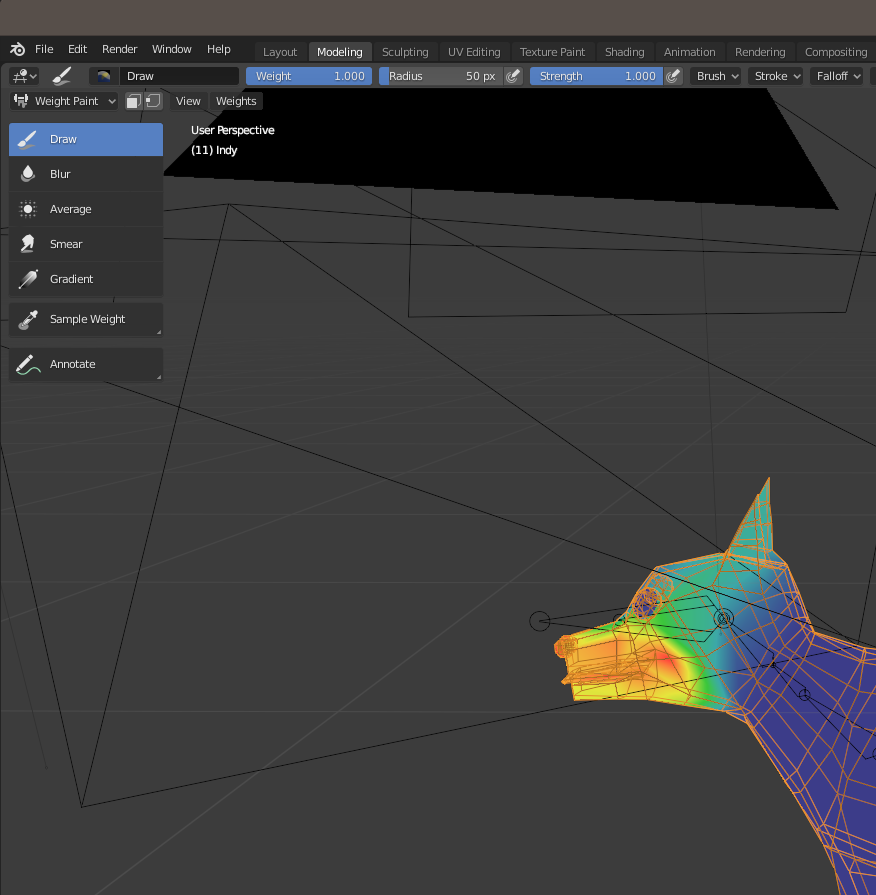Image resolution: width=876 pixels, height=895 pixels.
Task: Toggle pen pressure for Strength
Action: [x=674, y=76]
